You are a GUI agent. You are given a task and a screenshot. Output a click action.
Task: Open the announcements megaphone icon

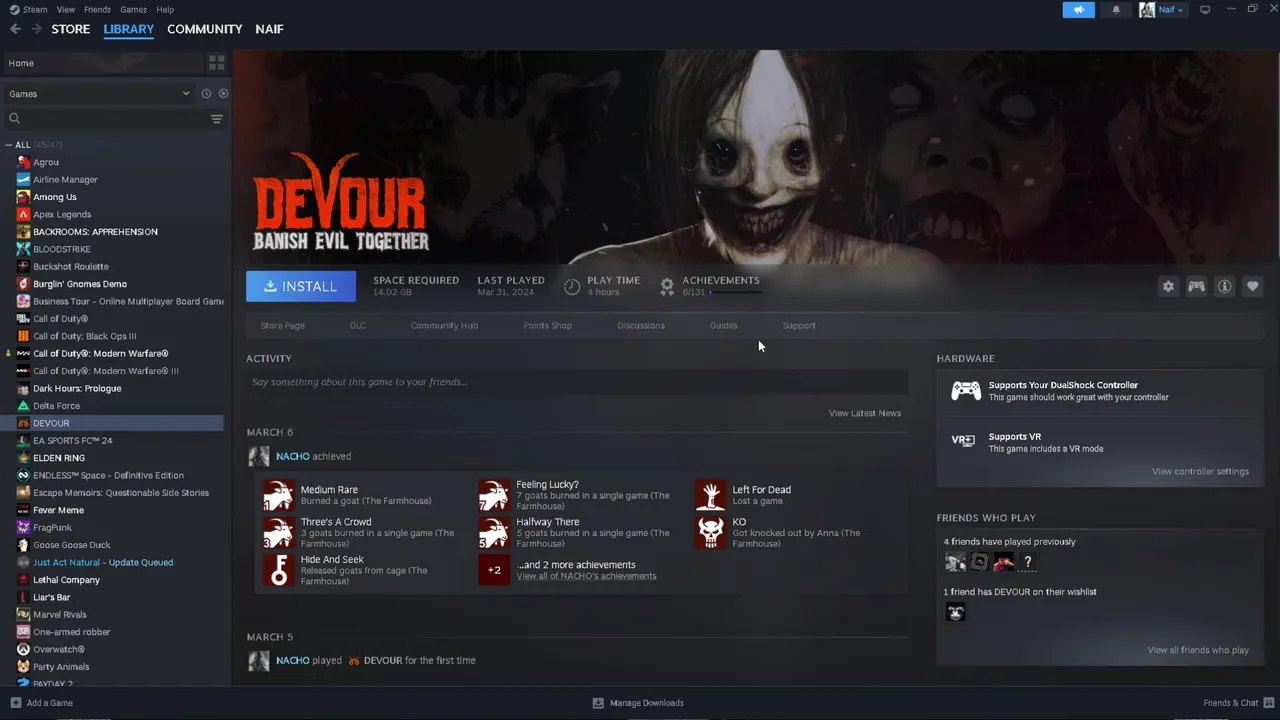pyautogui.click(x=1078, y=10)
